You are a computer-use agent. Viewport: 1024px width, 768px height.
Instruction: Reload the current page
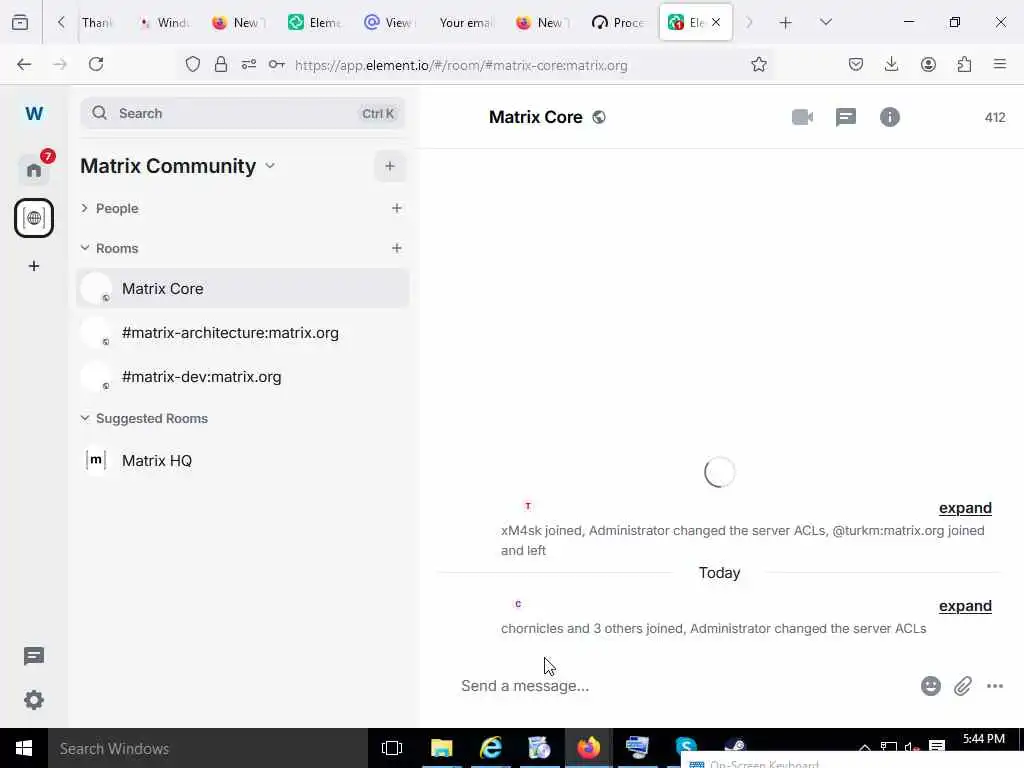(96, 64)
